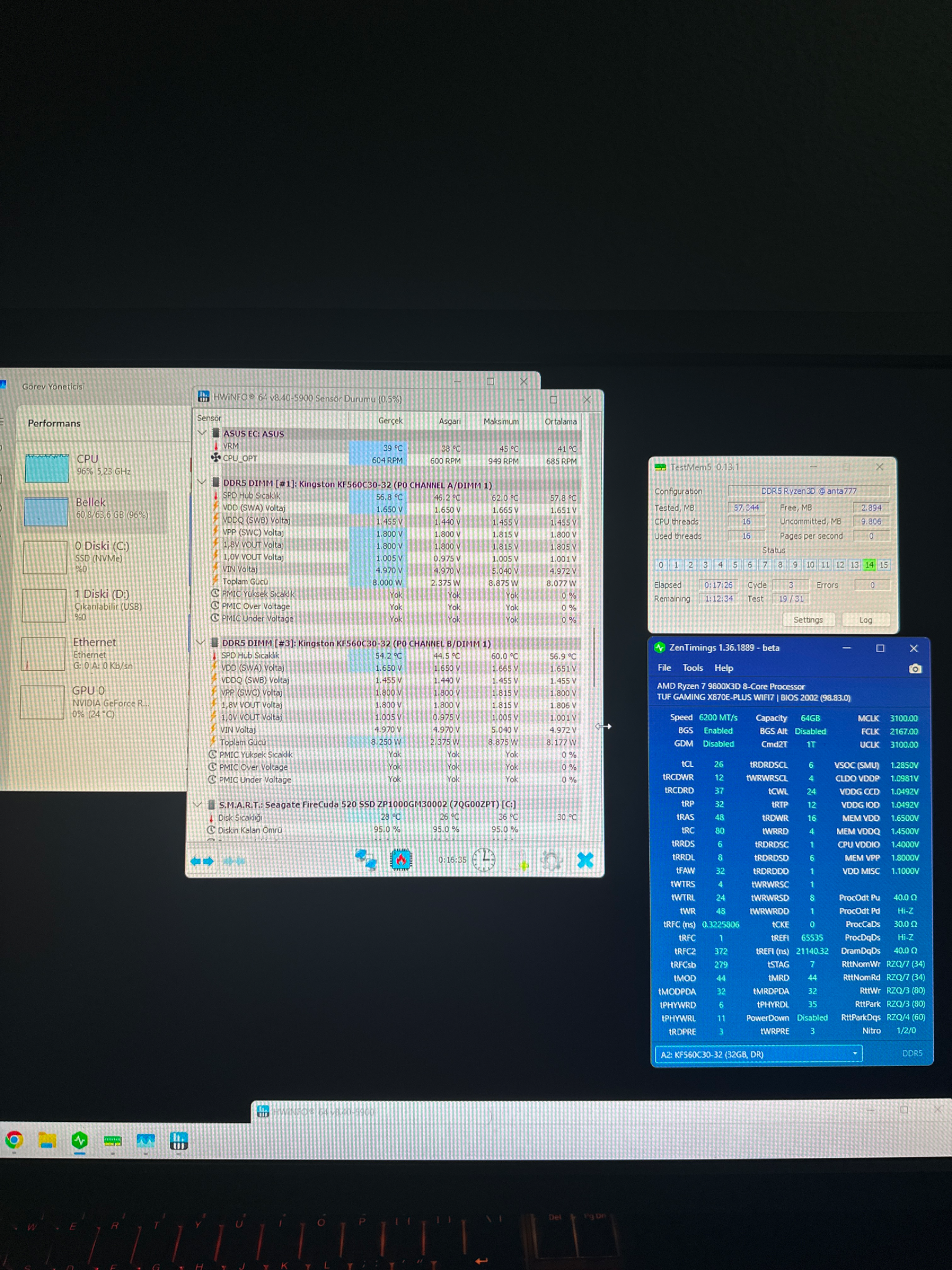Click the HWiNFO collapse-columns faded arrows icon
Viewport: 952px width, 1270px height.
pyautogui.click(x=234, y=861)
